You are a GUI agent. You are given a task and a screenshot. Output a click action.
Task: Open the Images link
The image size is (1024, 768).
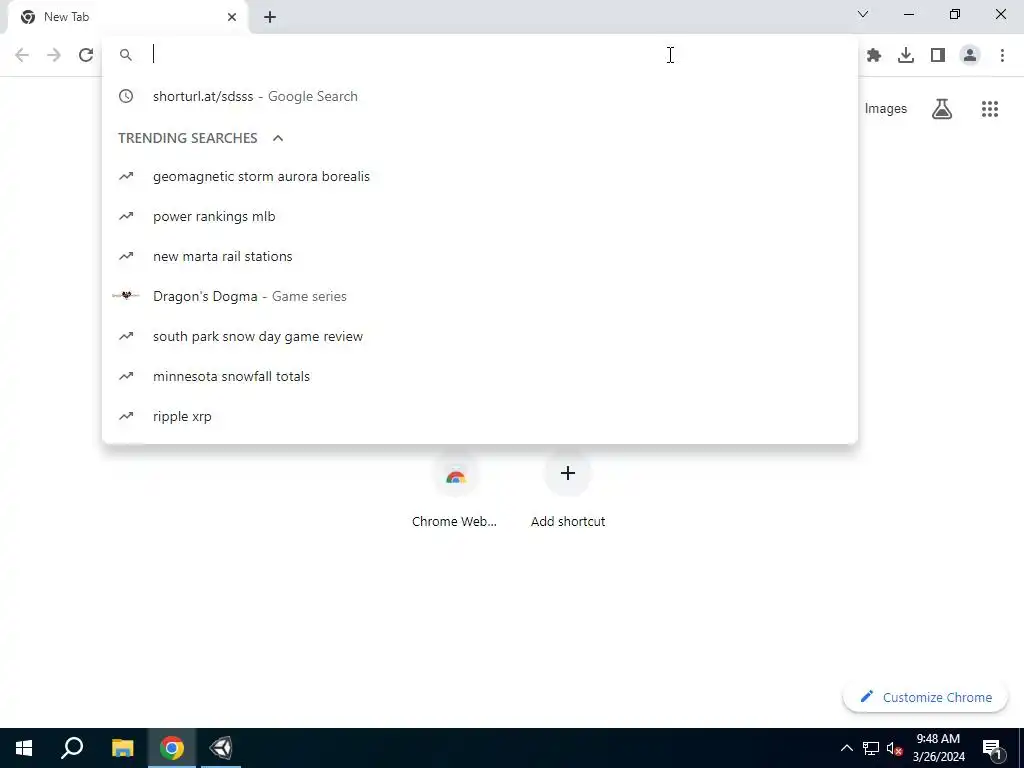click(x=885, y=108)
